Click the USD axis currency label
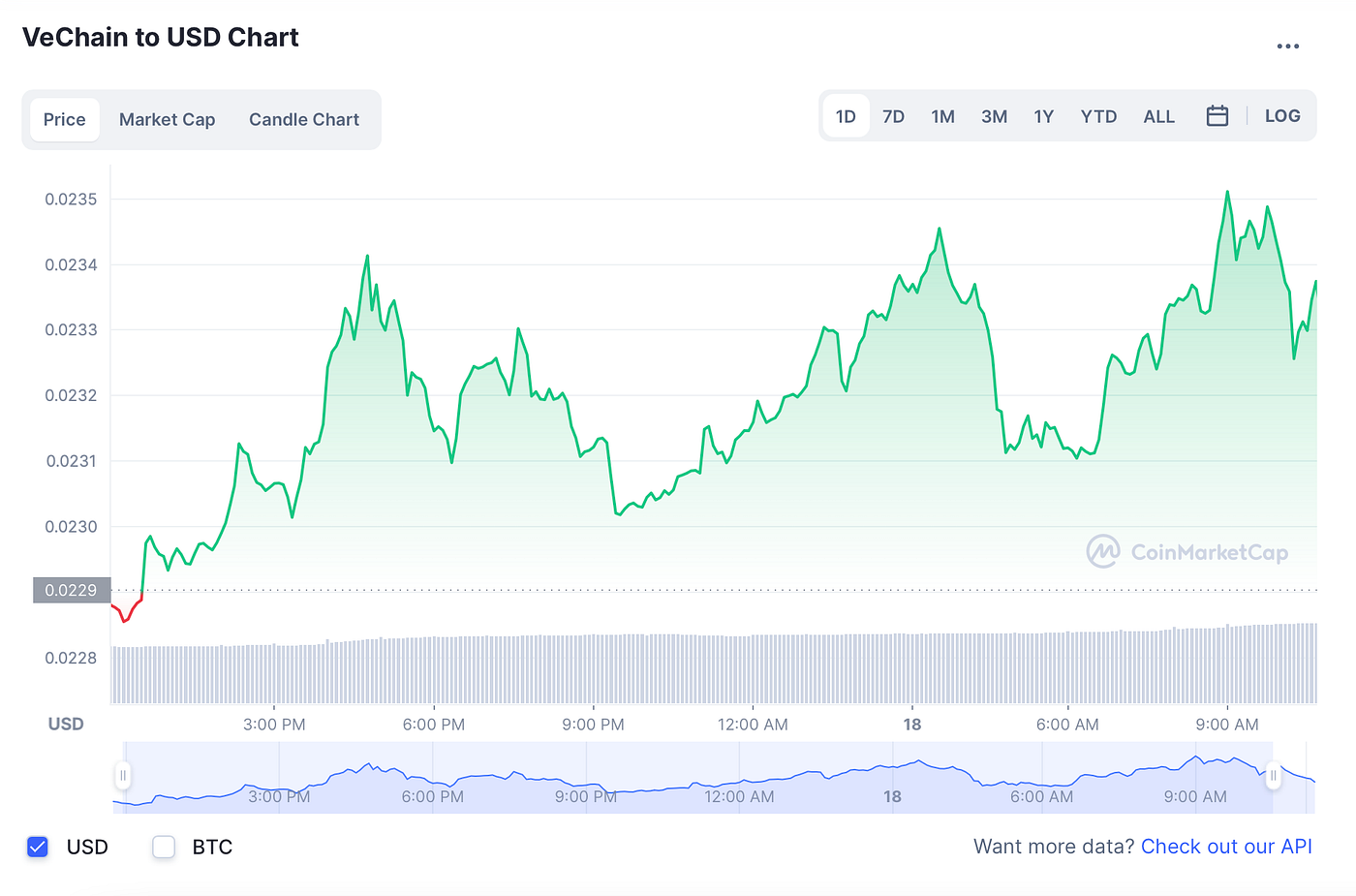 pyautogui.click(x=66, y=724)
